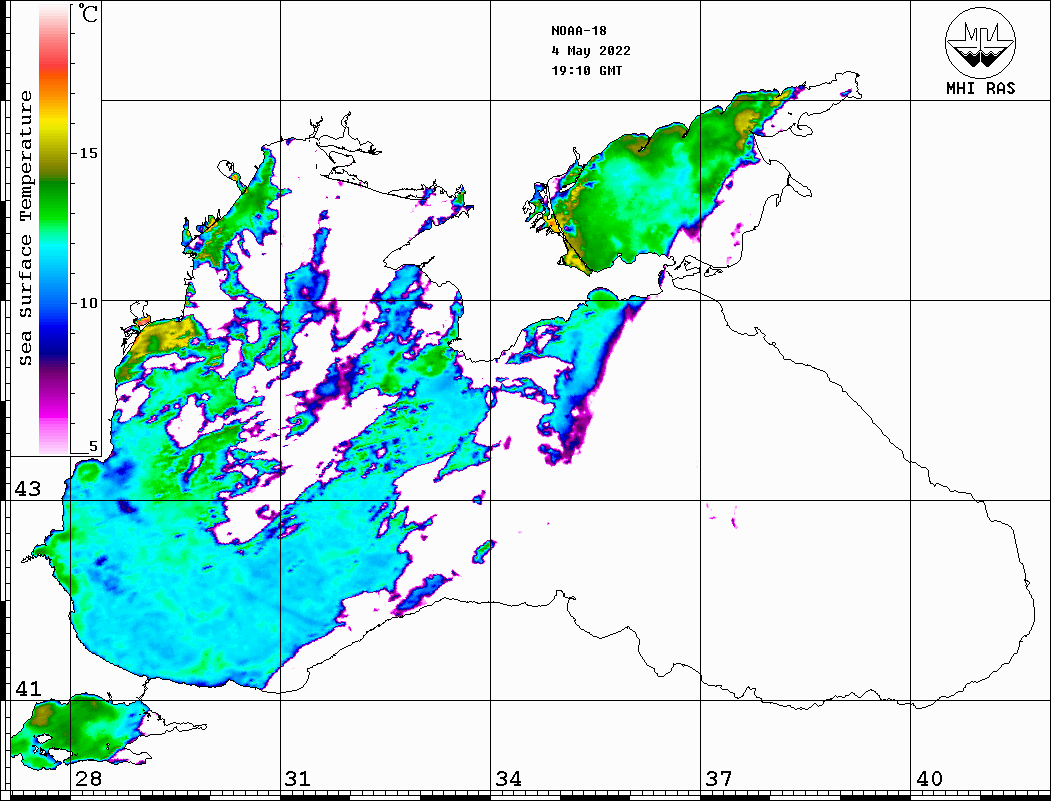
Task: Click the 'NOAA-18' satellite label
Action: click(x=578, y=31)
